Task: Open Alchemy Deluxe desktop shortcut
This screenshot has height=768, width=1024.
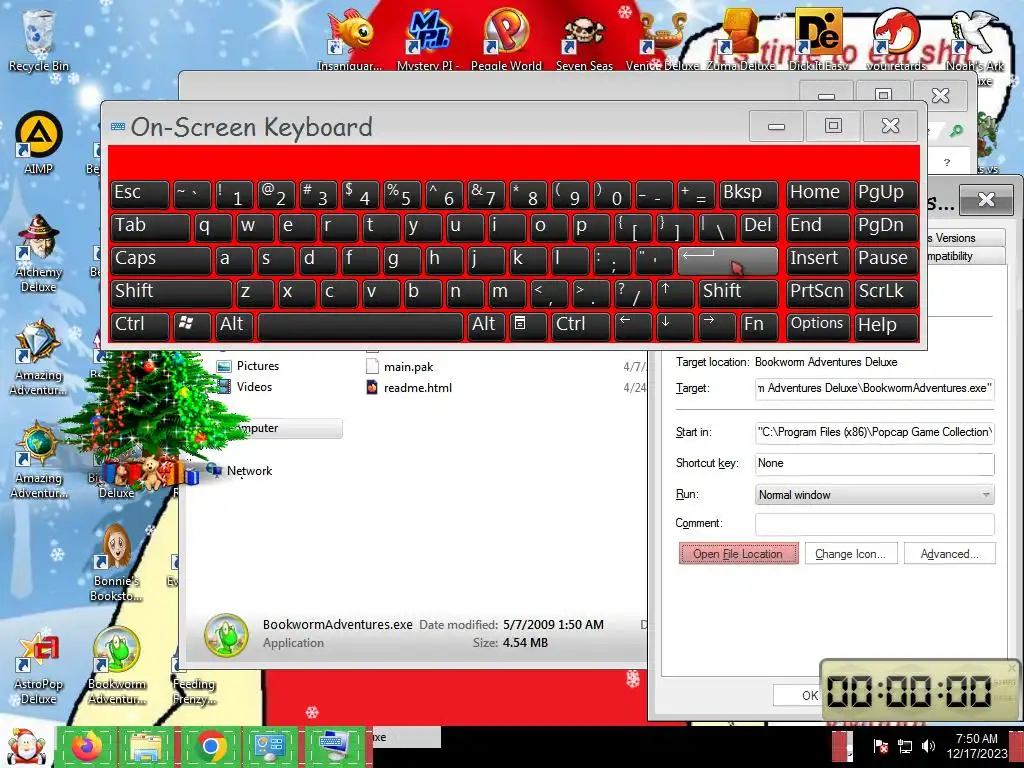Action: pyautogui.click(x=39, y=251)
